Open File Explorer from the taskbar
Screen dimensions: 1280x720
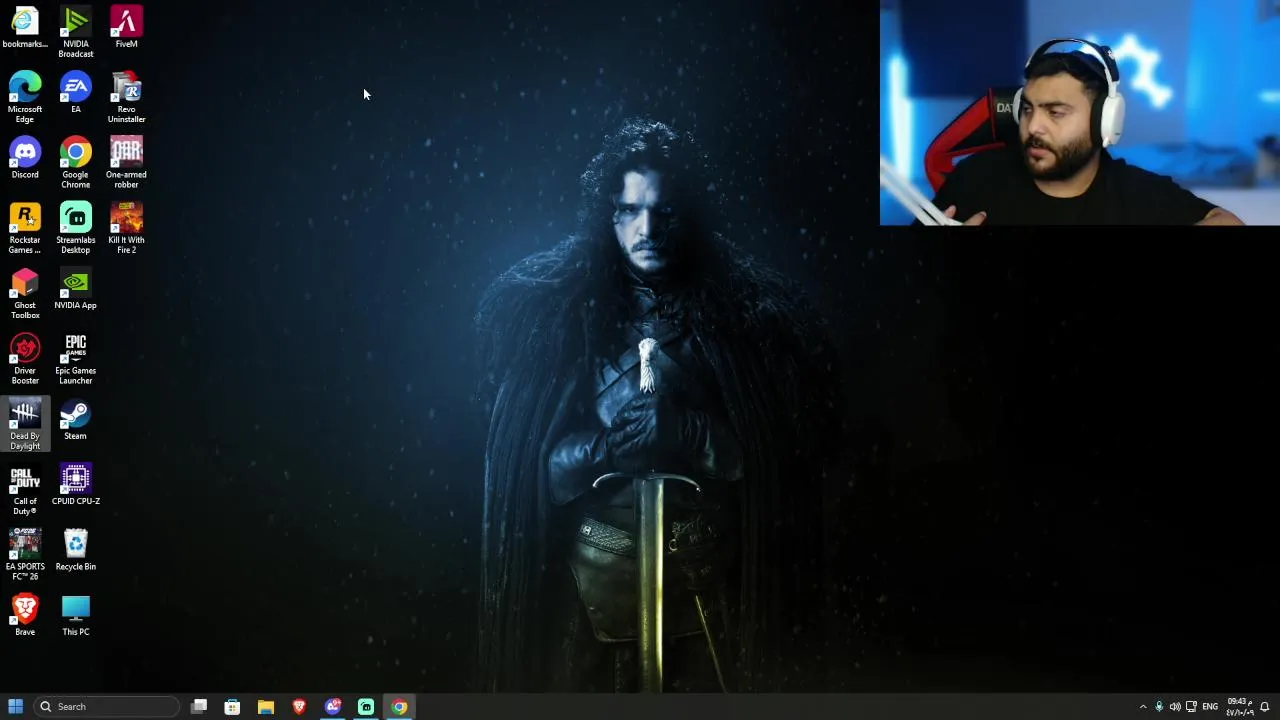[x=266, y=707]
